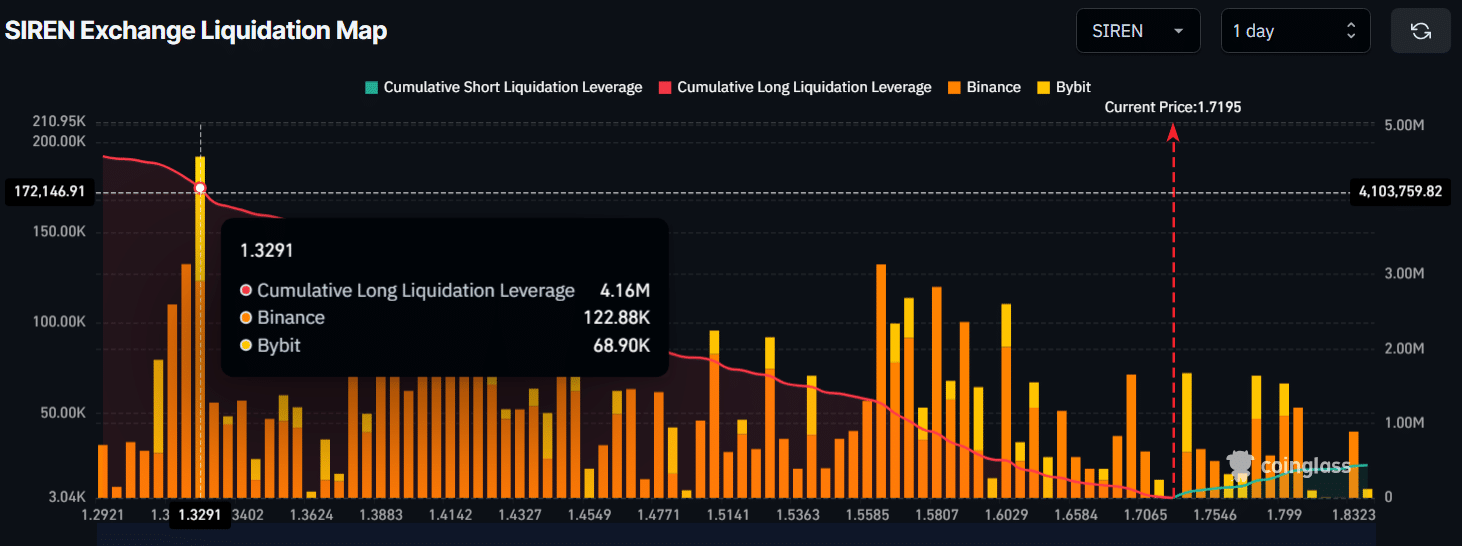Click the orange Binance dot in tooltip

point(246,318)
